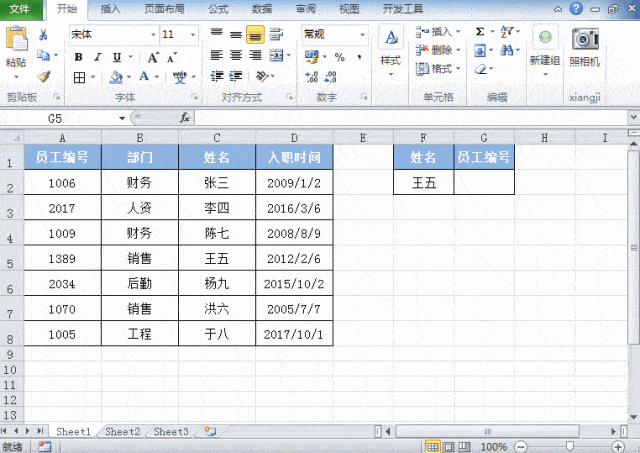Open the number format dropdown 常规
640x453 pixels.
point(362,35)
